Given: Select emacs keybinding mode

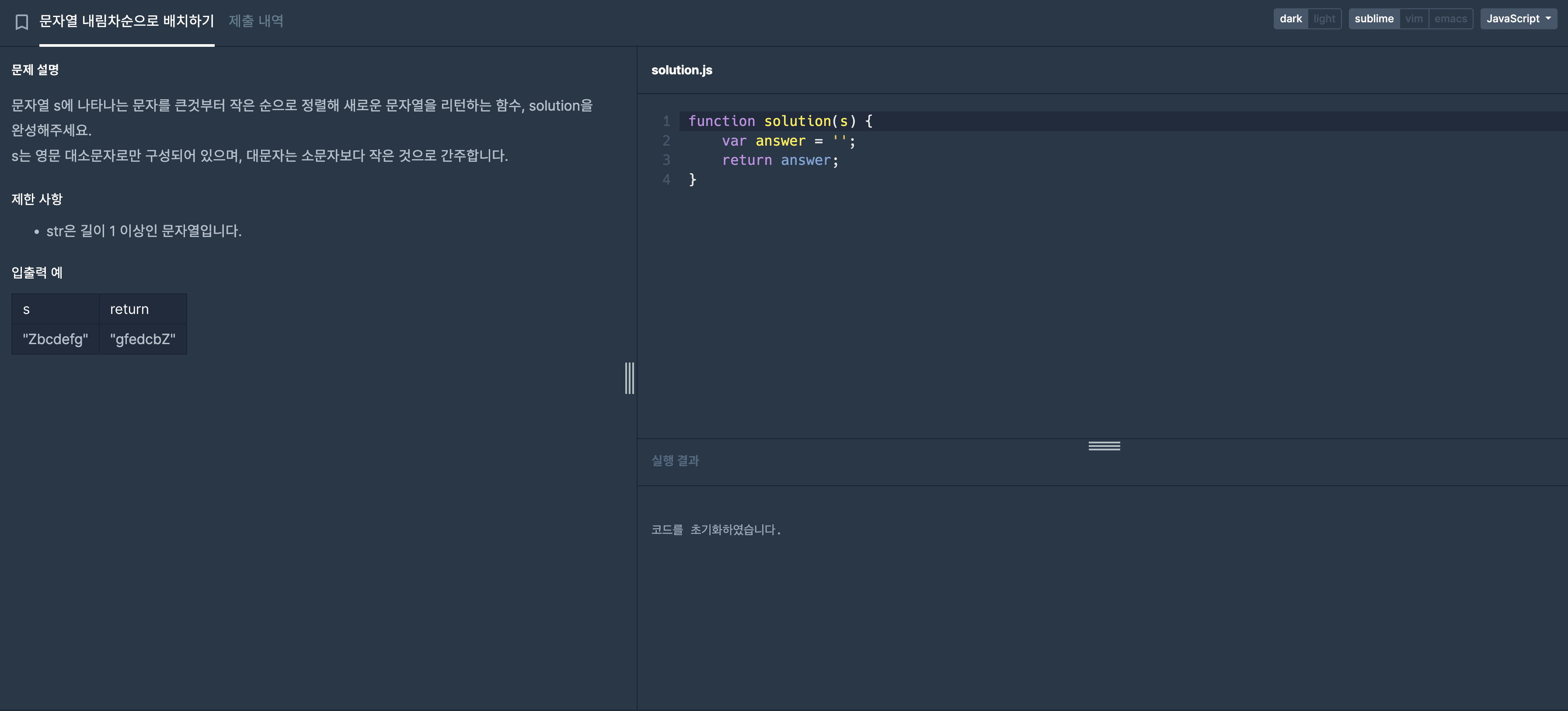Looking at the screenshot, I should pyautogui.click(x=1450, y=19).
